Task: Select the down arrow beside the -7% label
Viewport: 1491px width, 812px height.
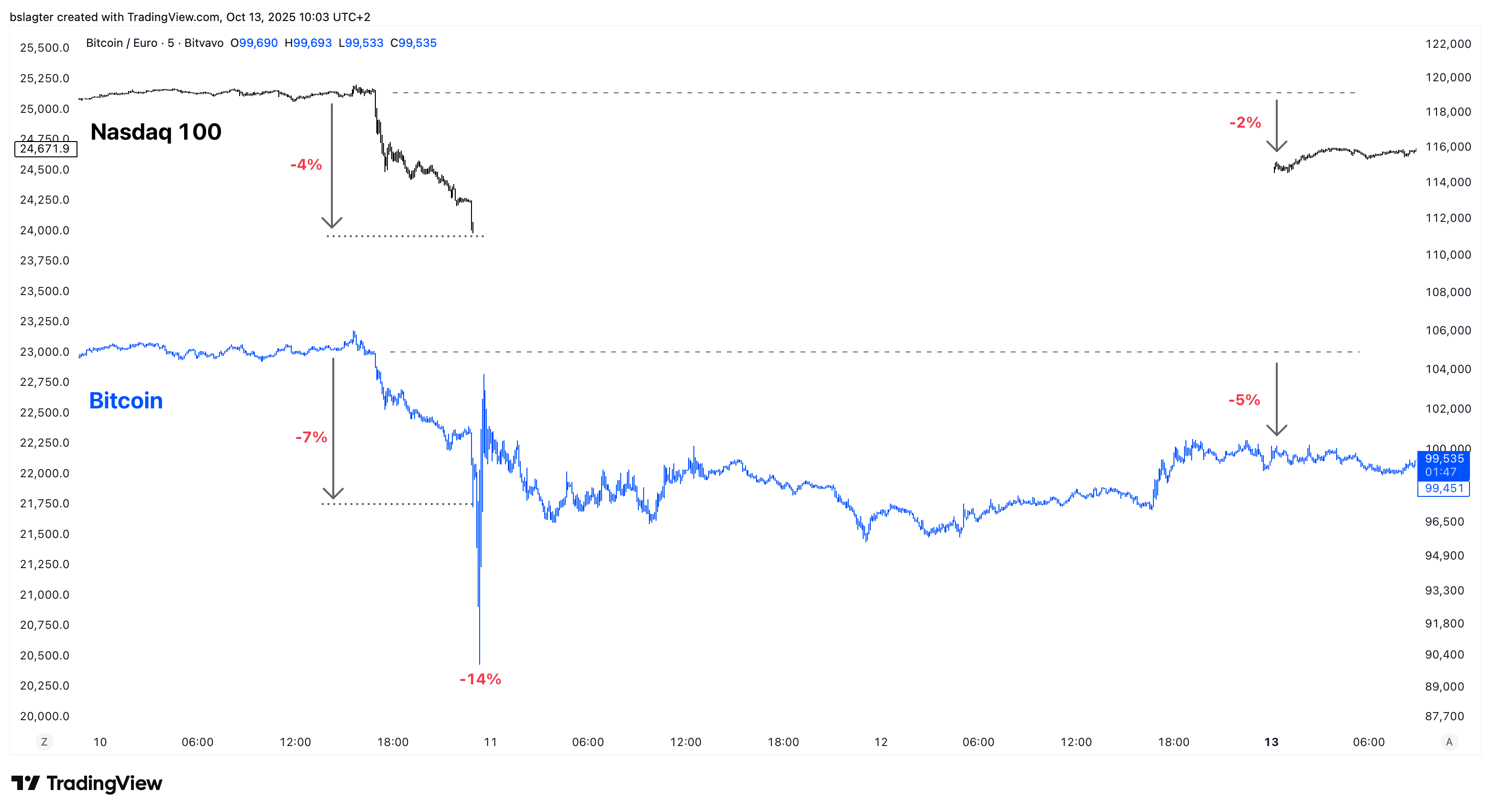Action: coord(333,428)
